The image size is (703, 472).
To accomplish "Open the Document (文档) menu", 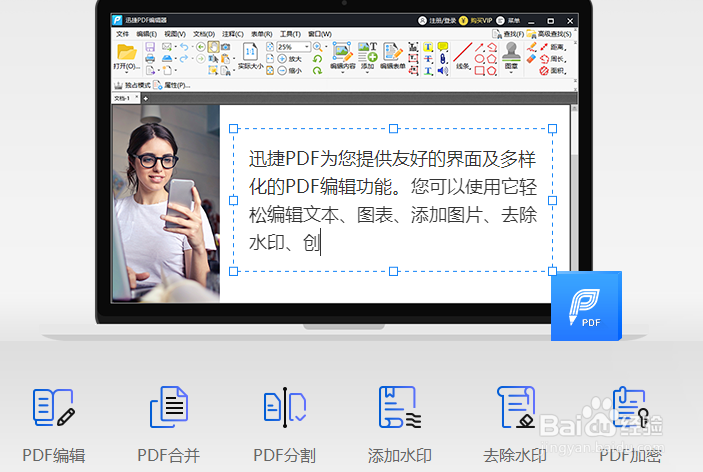I will coord(204,34).
